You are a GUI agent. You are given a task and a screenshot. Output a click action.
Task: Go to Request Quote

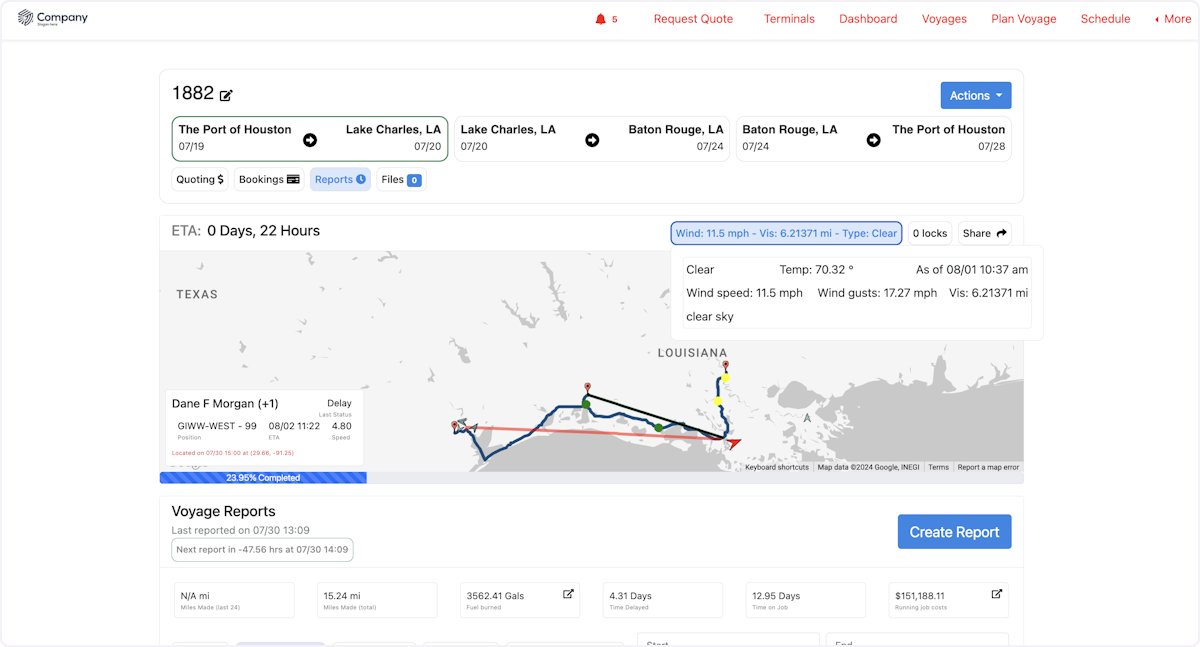(x=693, y=19)
